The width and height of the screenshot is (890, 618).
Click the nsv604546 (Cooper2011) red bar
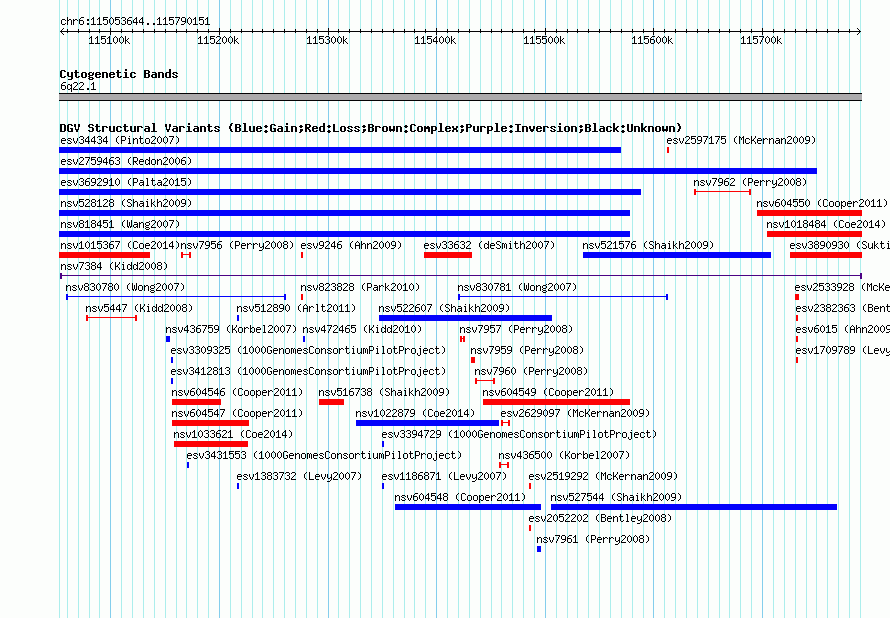[x=196, y=402]
